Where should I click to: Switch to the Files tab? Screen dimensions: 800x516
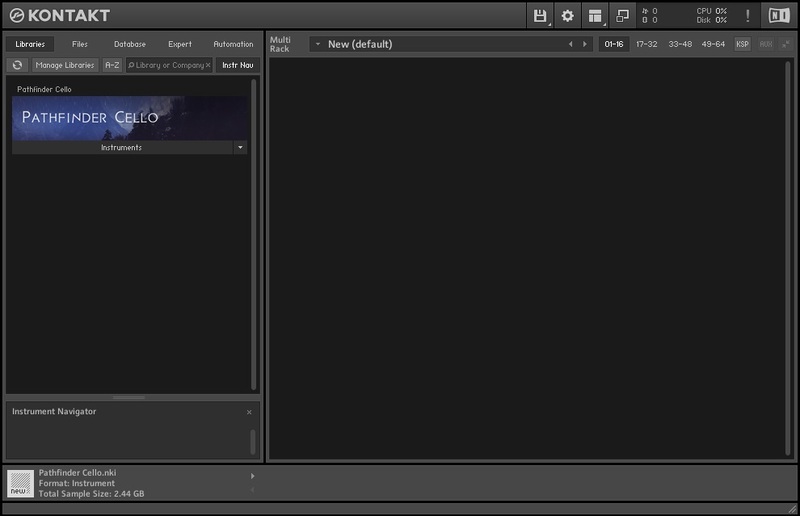coord(80,44)
